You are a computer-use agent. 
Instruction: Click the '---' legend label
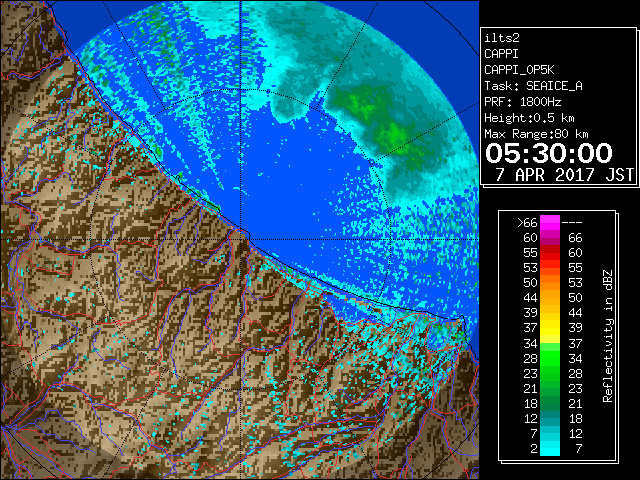point(572,222)
